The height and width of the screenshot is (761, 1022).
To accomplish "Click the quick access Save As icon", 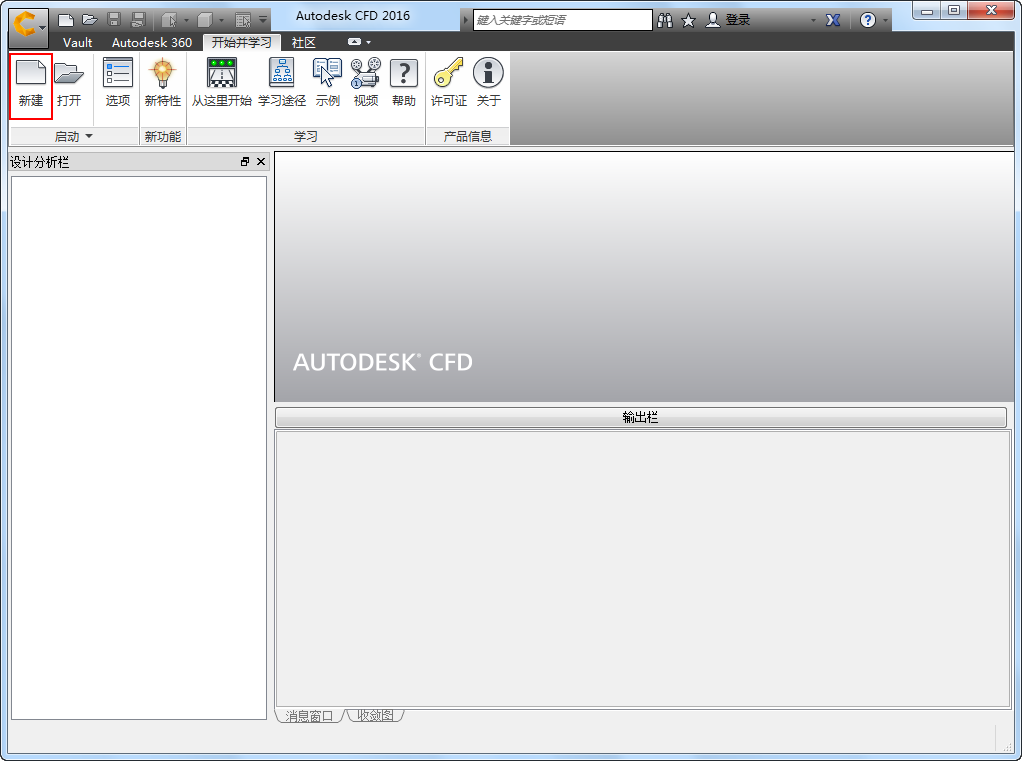I will click(138, 20).
